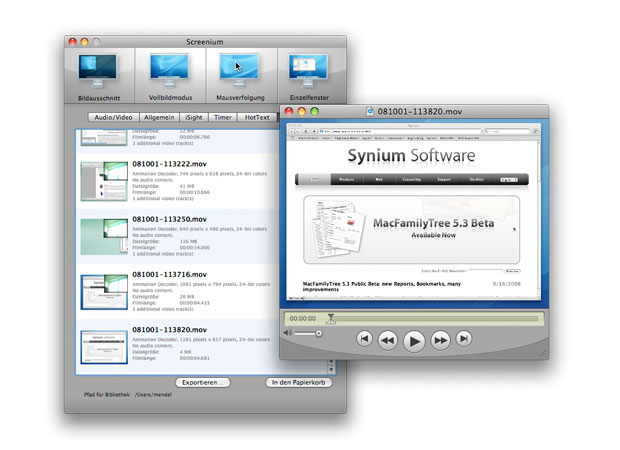Viewport: 620px width, 450px height.
Task: Select the Mausverfolgung capture mode icon
Action: pos(239,72)
